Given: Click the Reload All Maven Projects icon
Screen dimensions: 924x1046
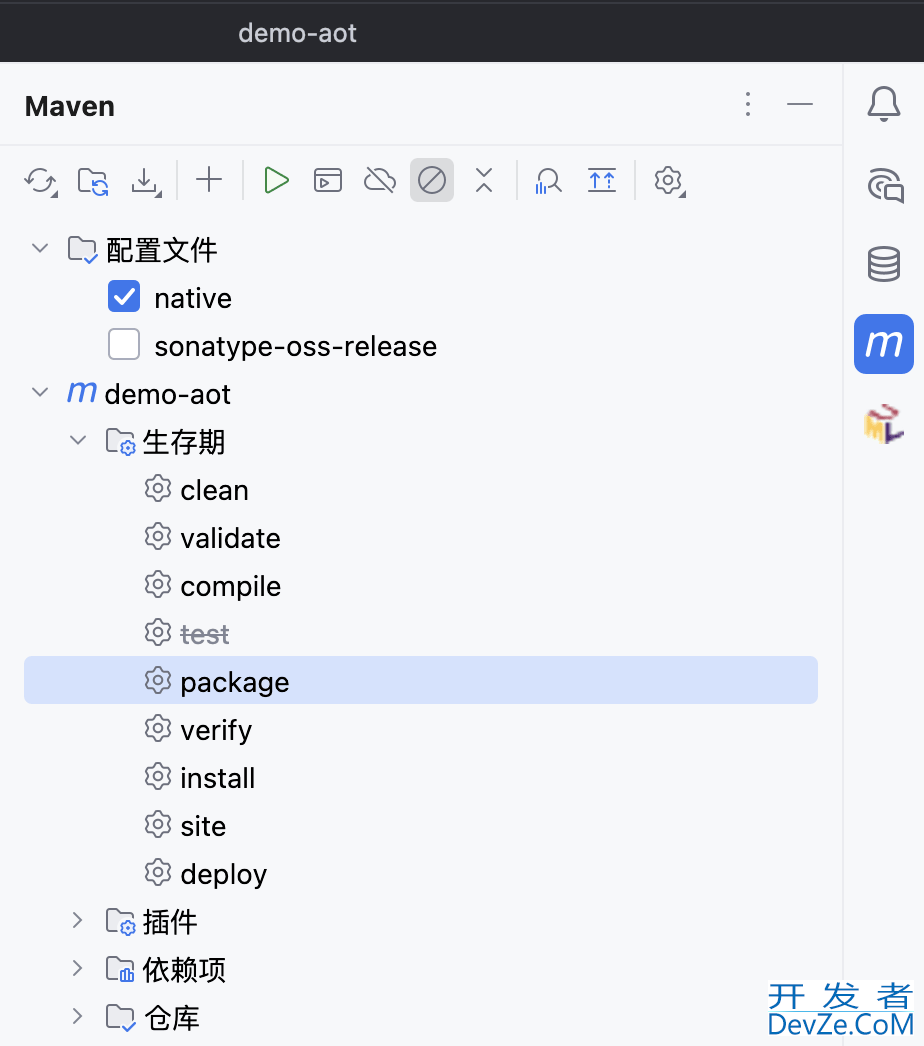Looking at the screenshot, I should (x=40, y=181).
